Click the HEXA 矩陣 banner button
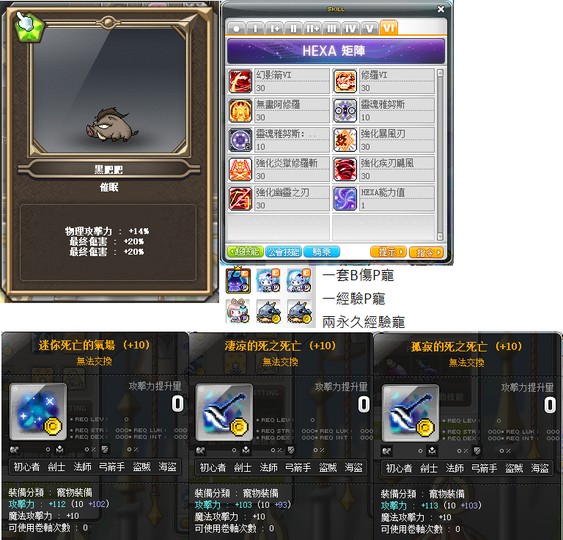Screen dimensions: 563x540 336,51
